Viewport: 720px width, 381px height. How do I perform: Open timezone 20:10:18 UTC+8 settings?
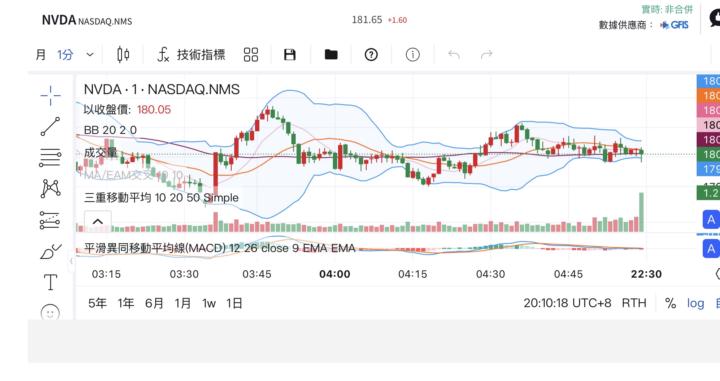tap(567, 303)
